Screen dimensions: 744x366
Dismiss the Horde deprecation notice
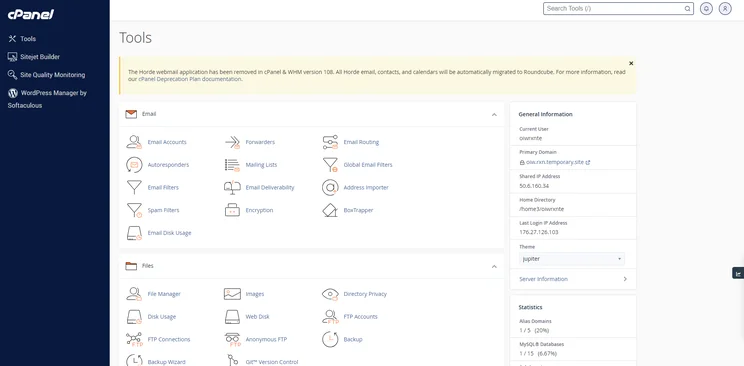coord(631,63)
